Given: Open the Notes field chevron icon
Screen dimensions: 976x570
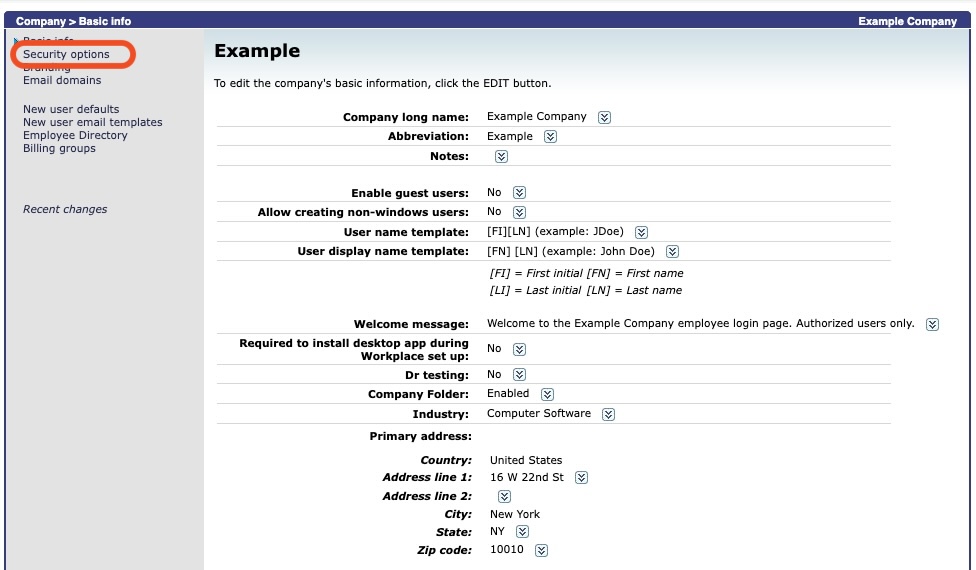Looking at the screenshot, I should pyautogui.click(x=501, y=156).
